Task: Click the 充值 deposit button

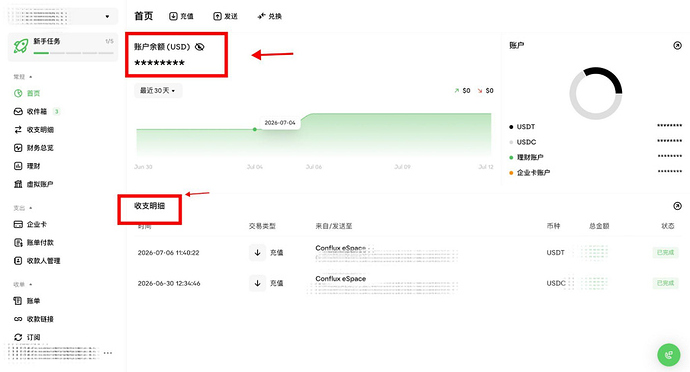Action: (181, 16)
